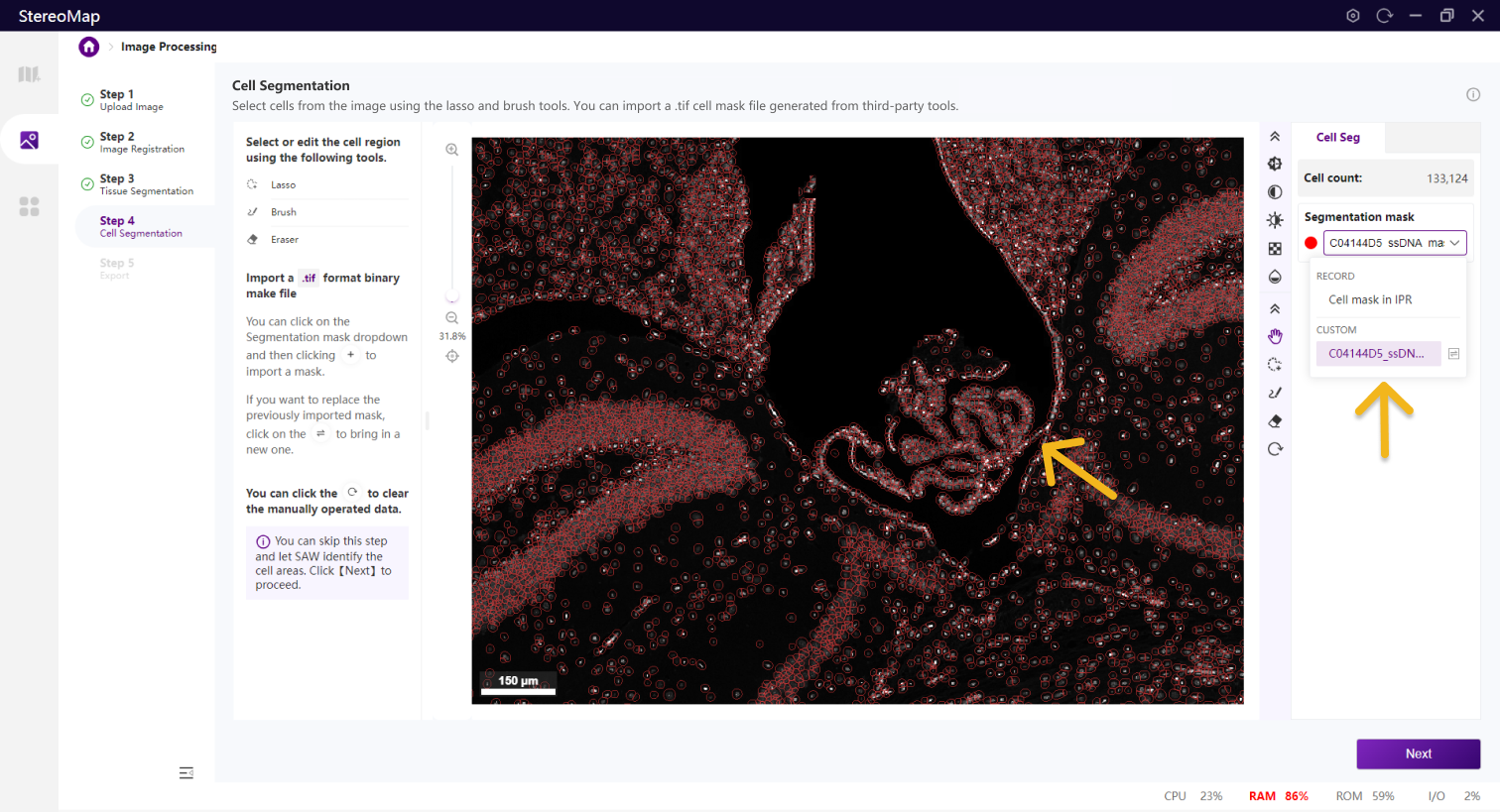Image resolution: width=1500 pixels, height=812 pixels.
Task: Click the I/O 2% status entry
Action: click(x=1453, y=796)
